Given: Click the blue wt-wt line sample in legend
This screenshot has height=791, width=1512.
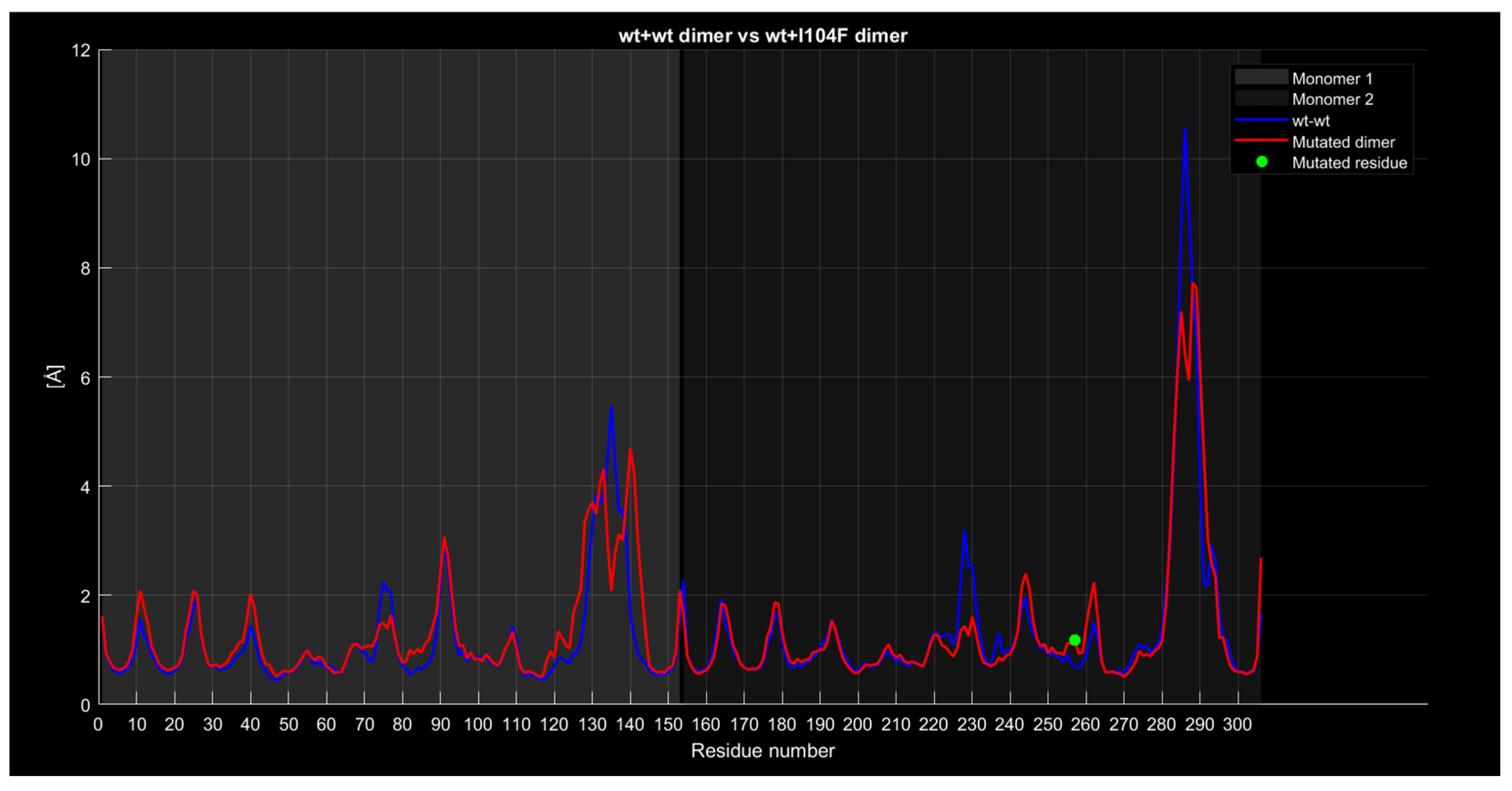Looking at the screenshot, I should pos(1261,120).
